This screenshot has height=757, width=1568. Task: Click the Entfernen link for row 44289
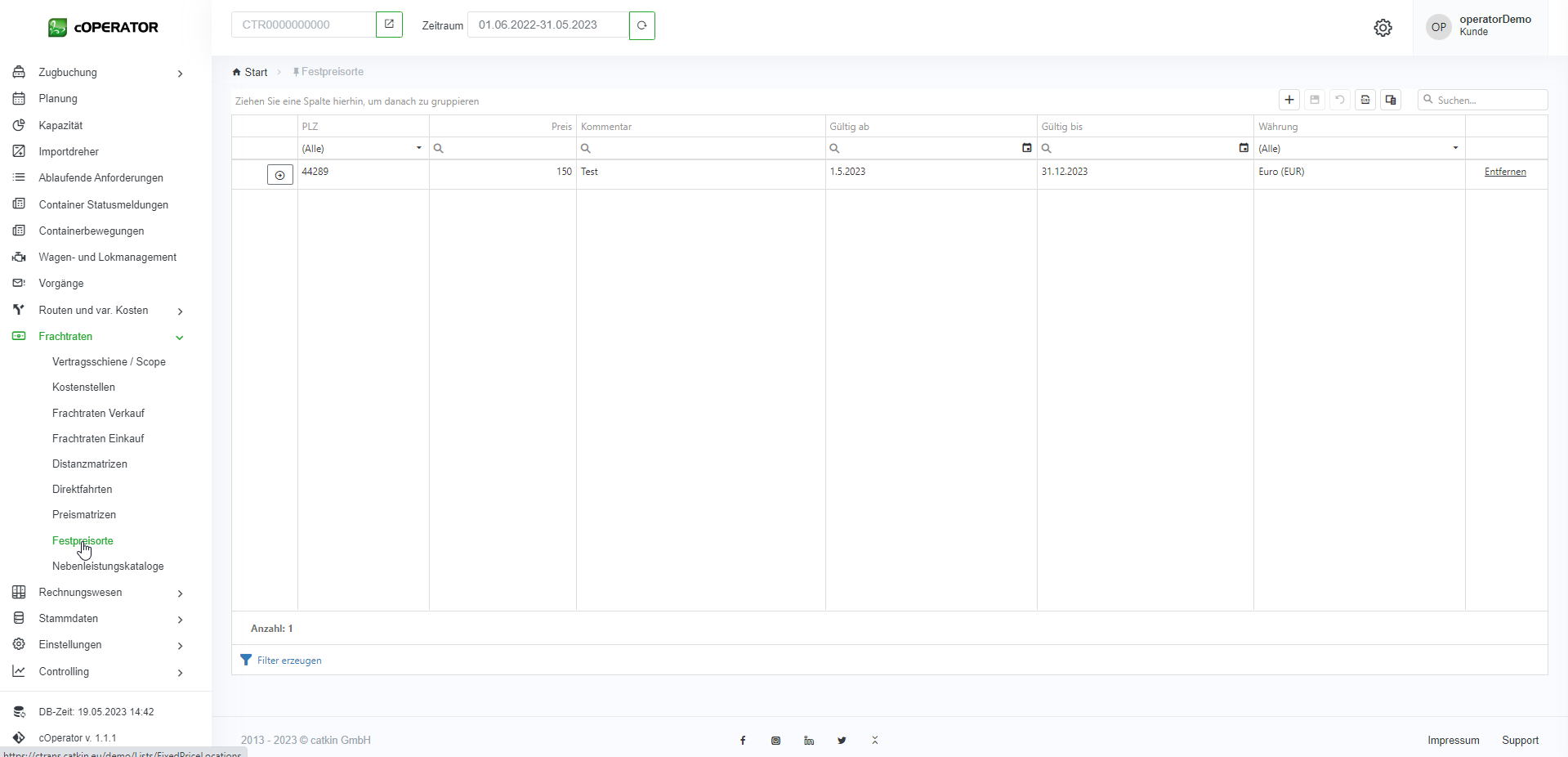1505,172
